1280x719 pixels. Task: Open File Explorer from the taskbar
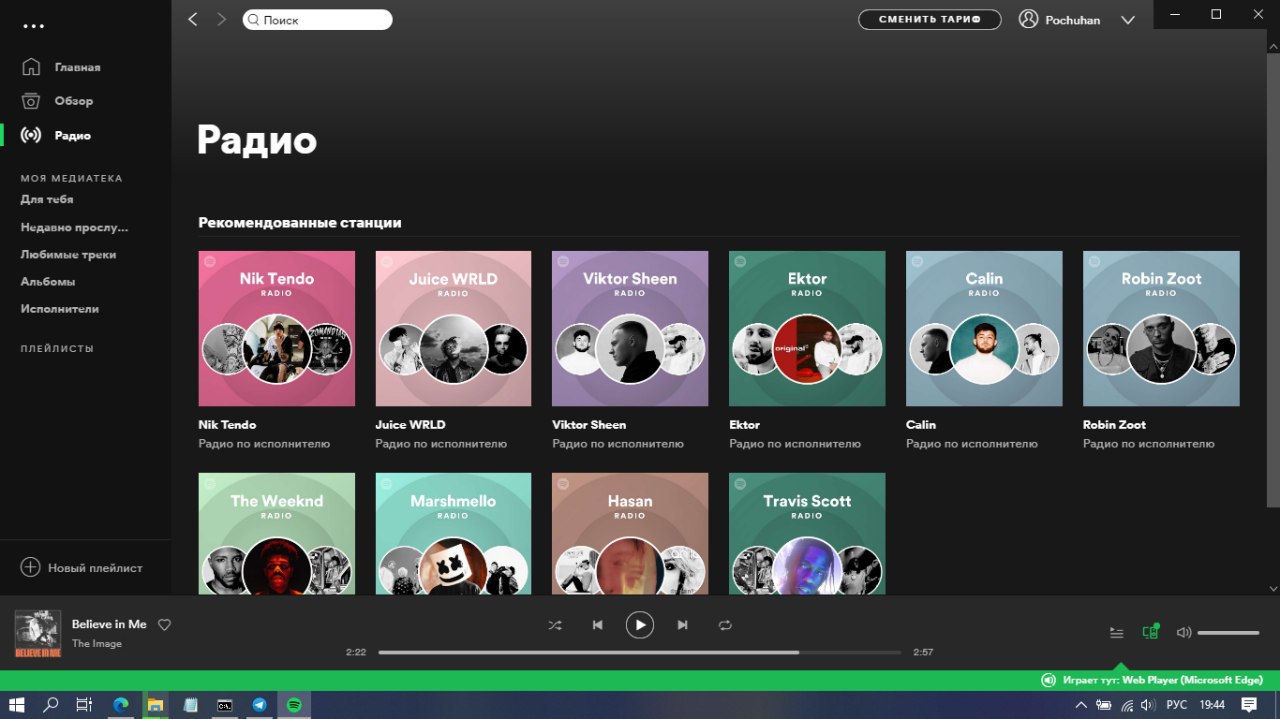coord(156,705)
